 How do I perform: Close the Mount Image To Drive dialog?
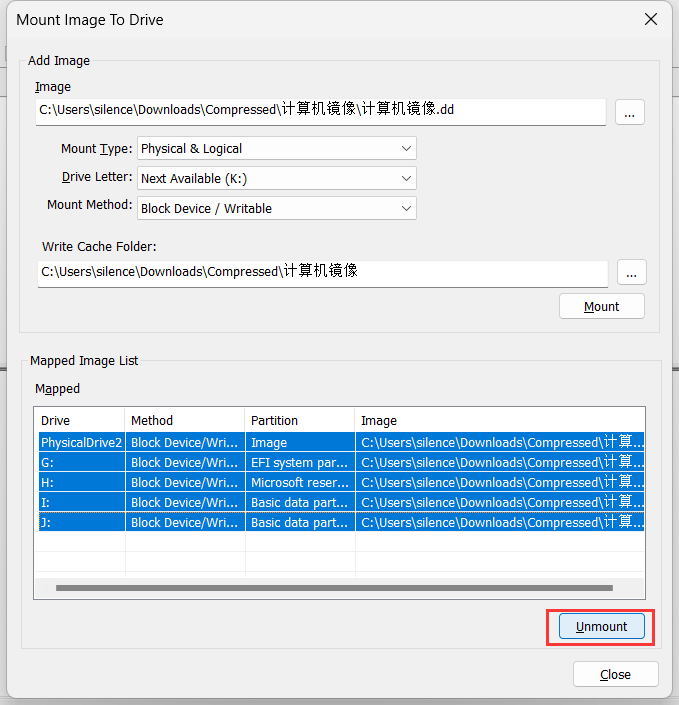[x=651, y=19]
